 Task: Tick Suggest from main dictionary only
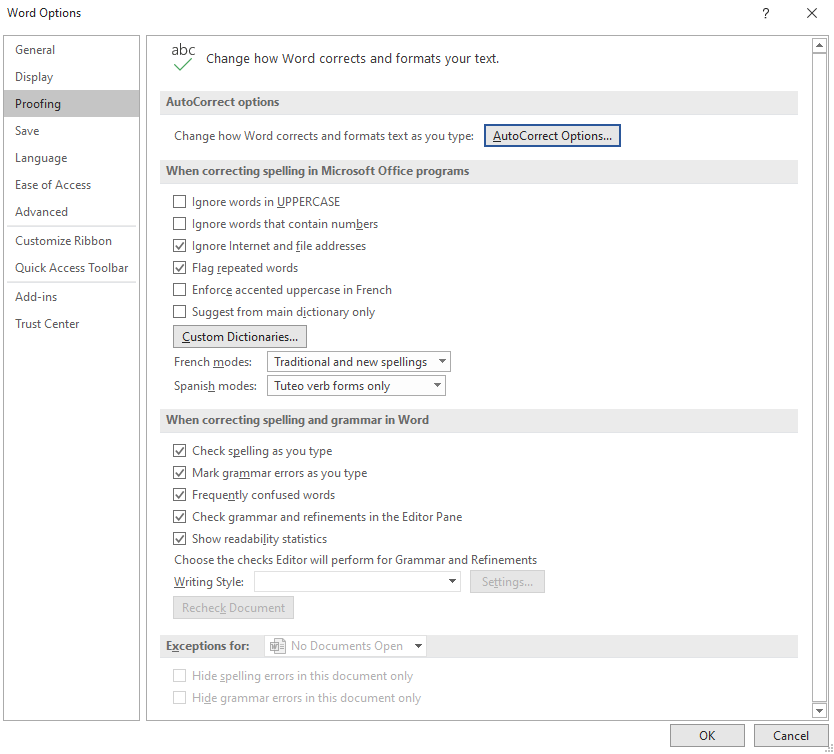(x=180, y=312)
